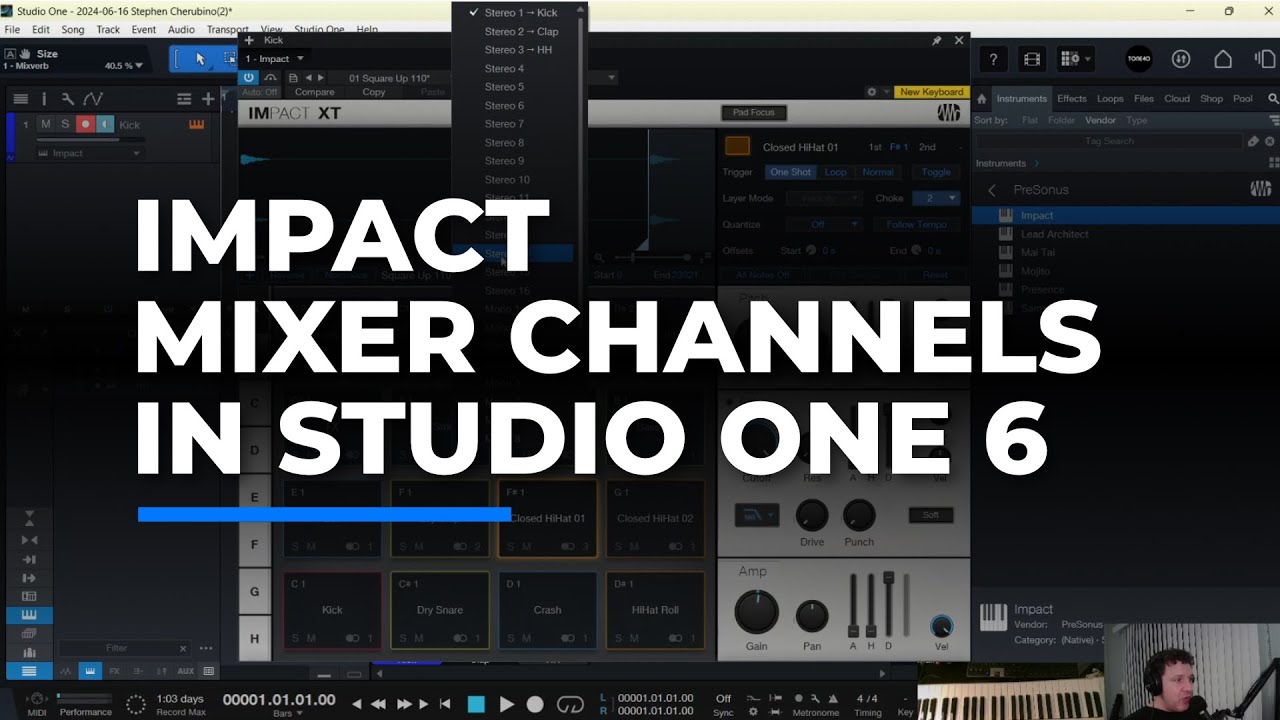Adjust the Amp Gain knob
This screenshot has width=1280, height=720.
click(x=757, y=611)
